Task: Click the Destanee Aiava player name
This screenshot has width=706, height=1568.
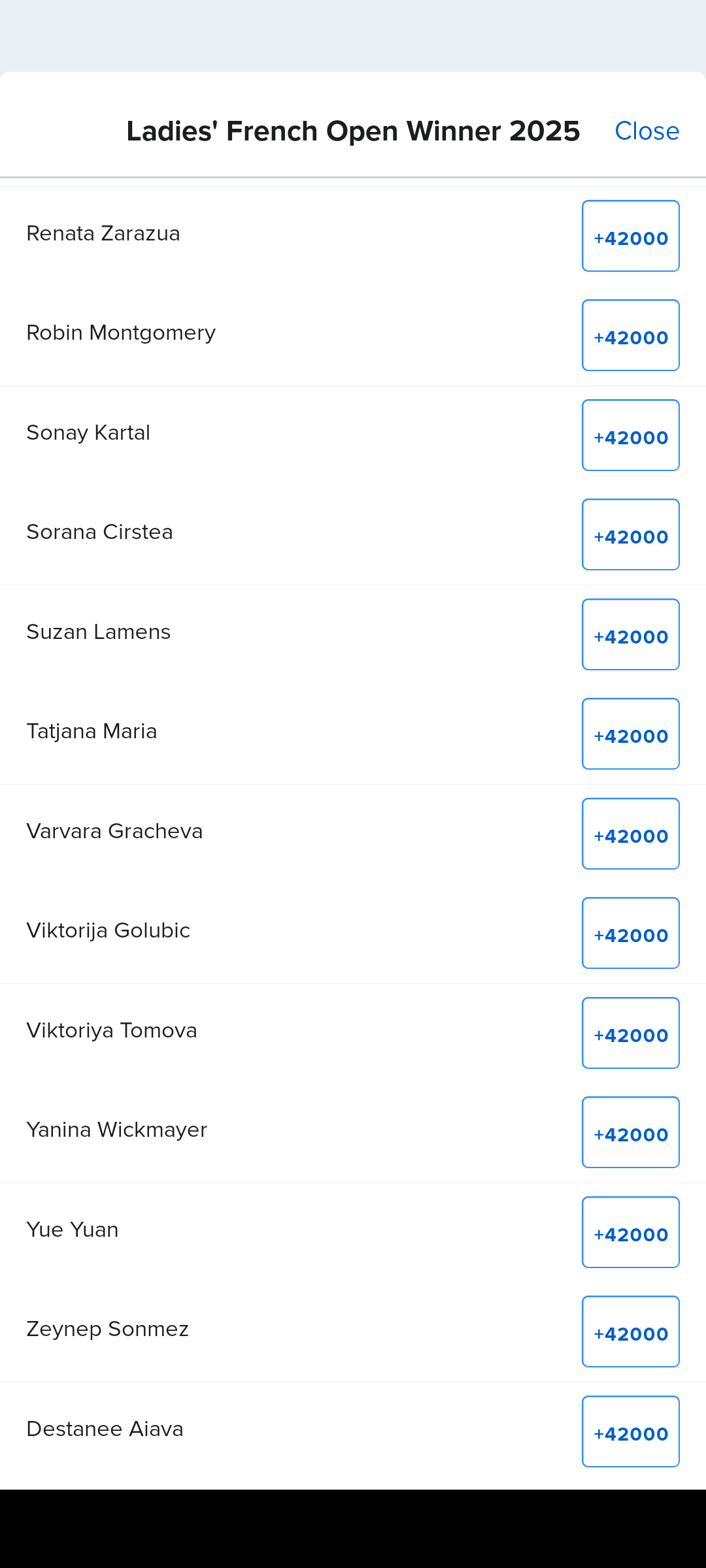Action: point(105,1429)
